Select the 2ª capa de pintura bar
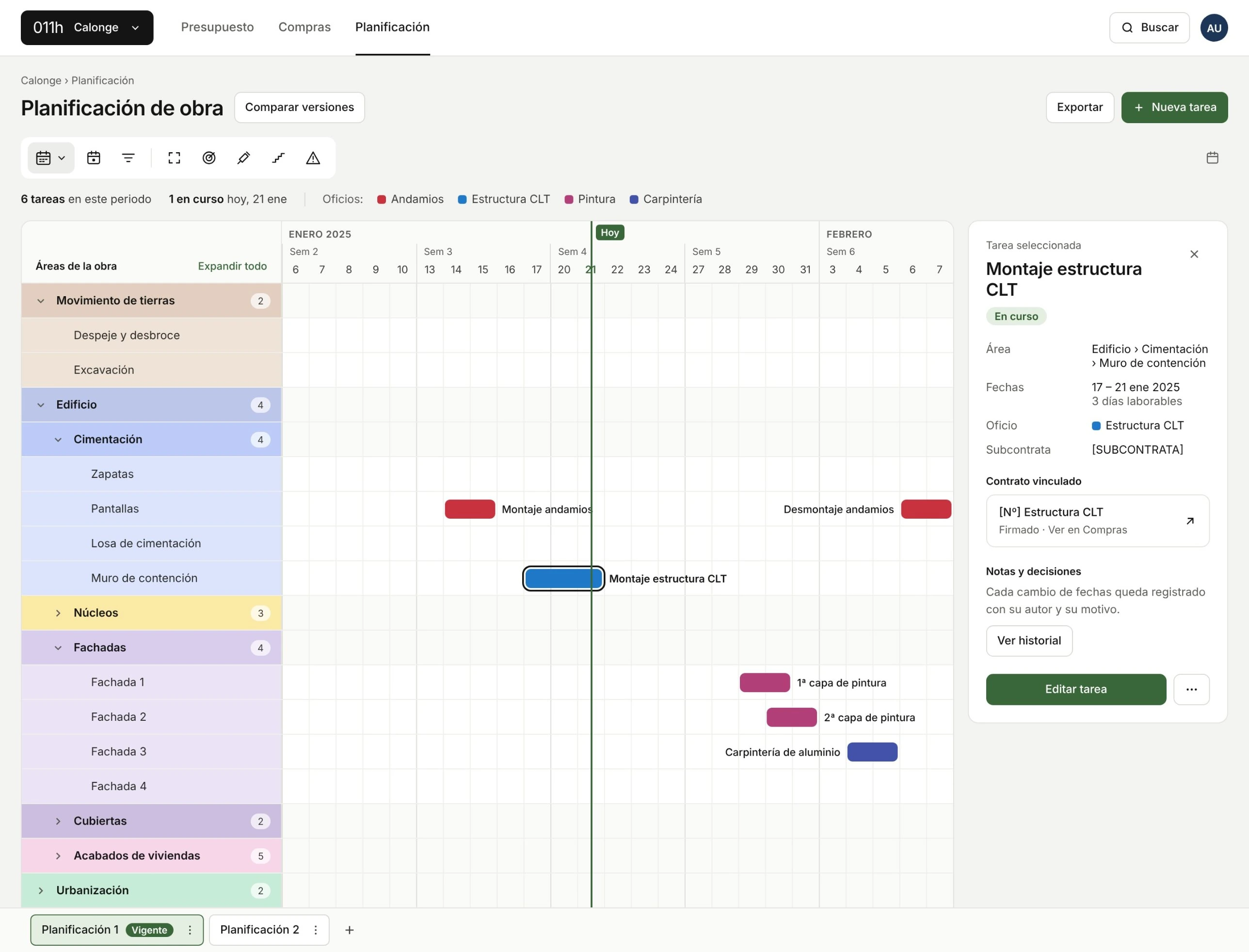This screenshot has width=1249, height=952. pos(792,717)
